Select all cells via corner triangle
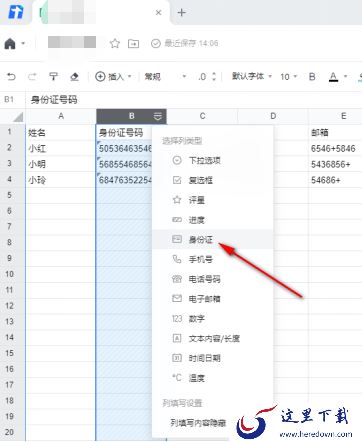The width and height of the screenshot is (362, 442). [x=18, y=116]
